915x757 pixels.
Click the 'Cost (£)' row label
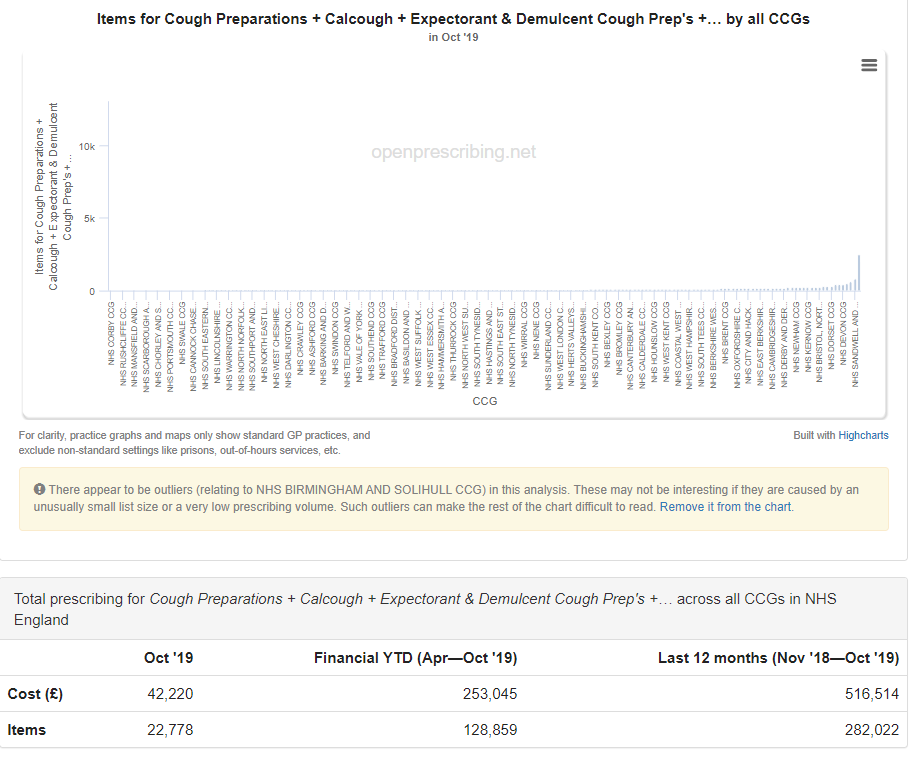35,693
